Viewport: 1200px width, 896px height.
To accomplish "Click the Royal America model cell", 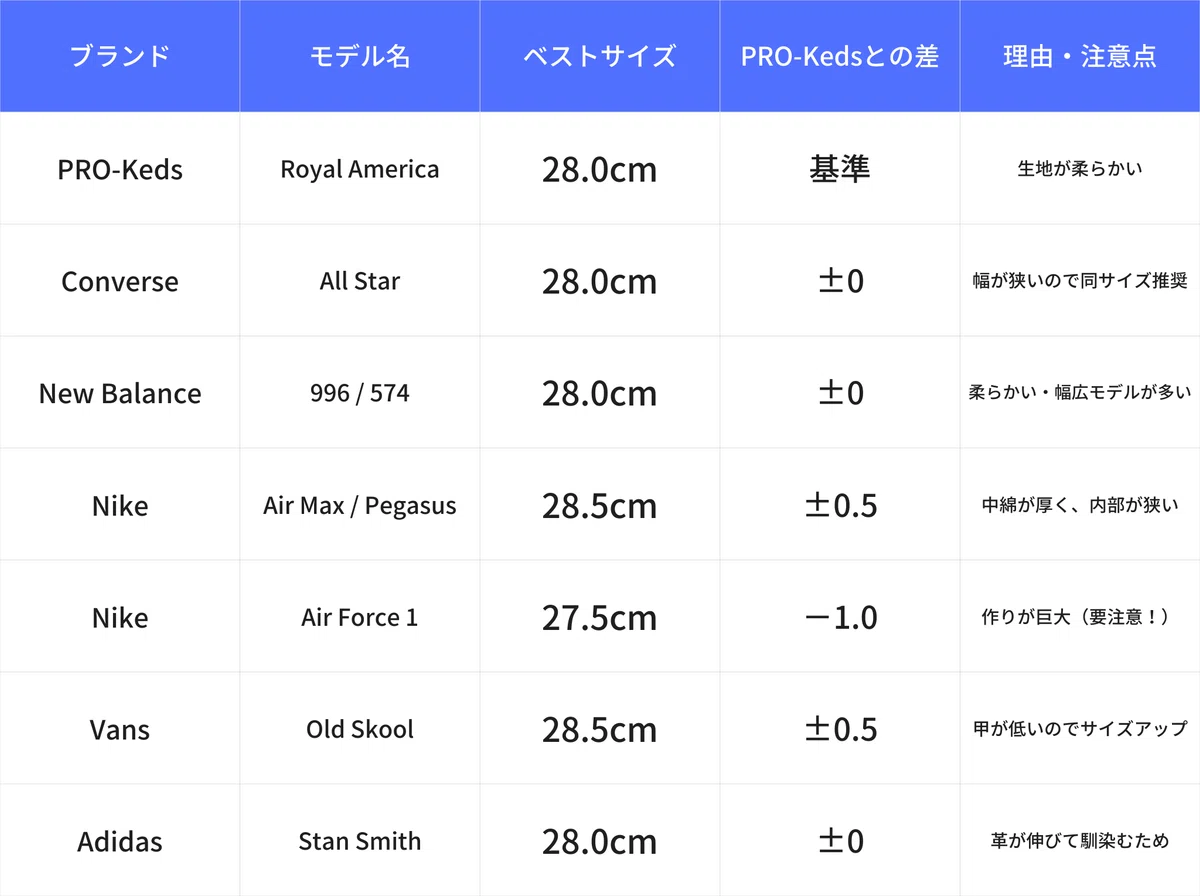I will [360, 169].
